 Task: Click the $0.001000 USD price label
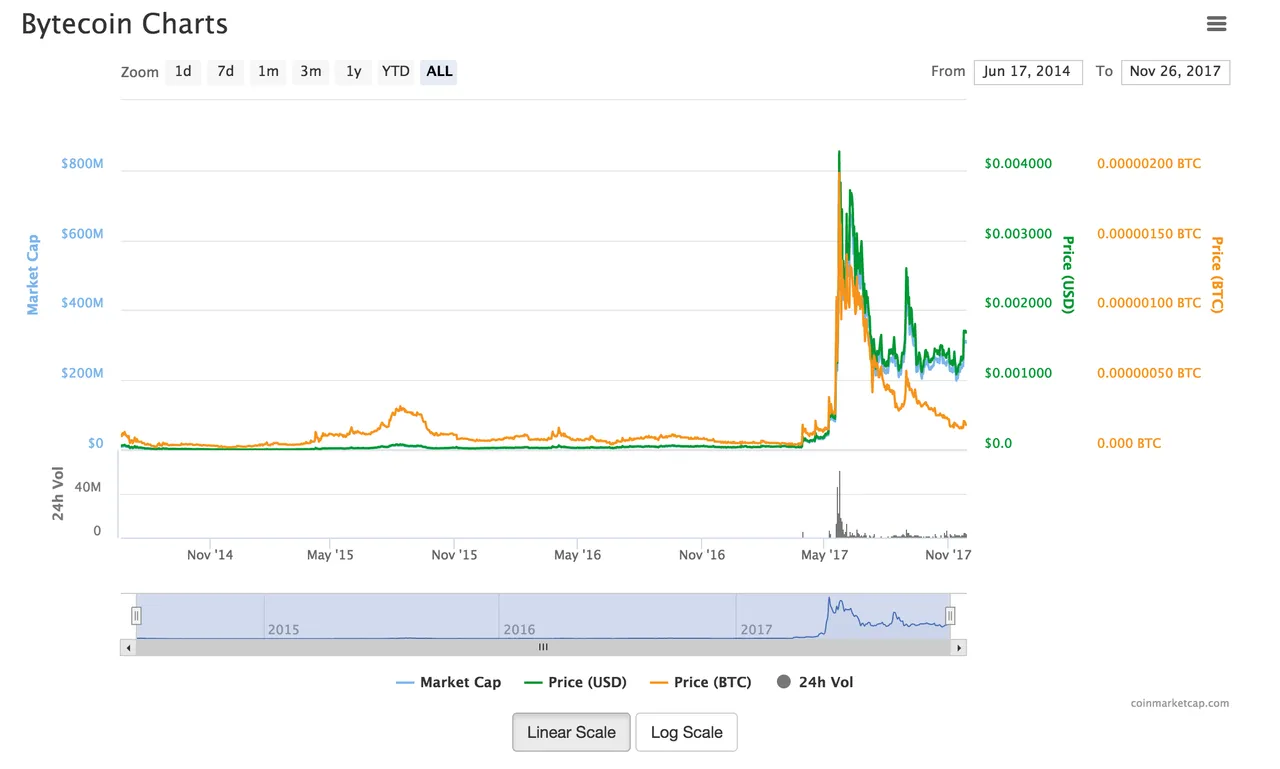click(x=1018, y=373)
